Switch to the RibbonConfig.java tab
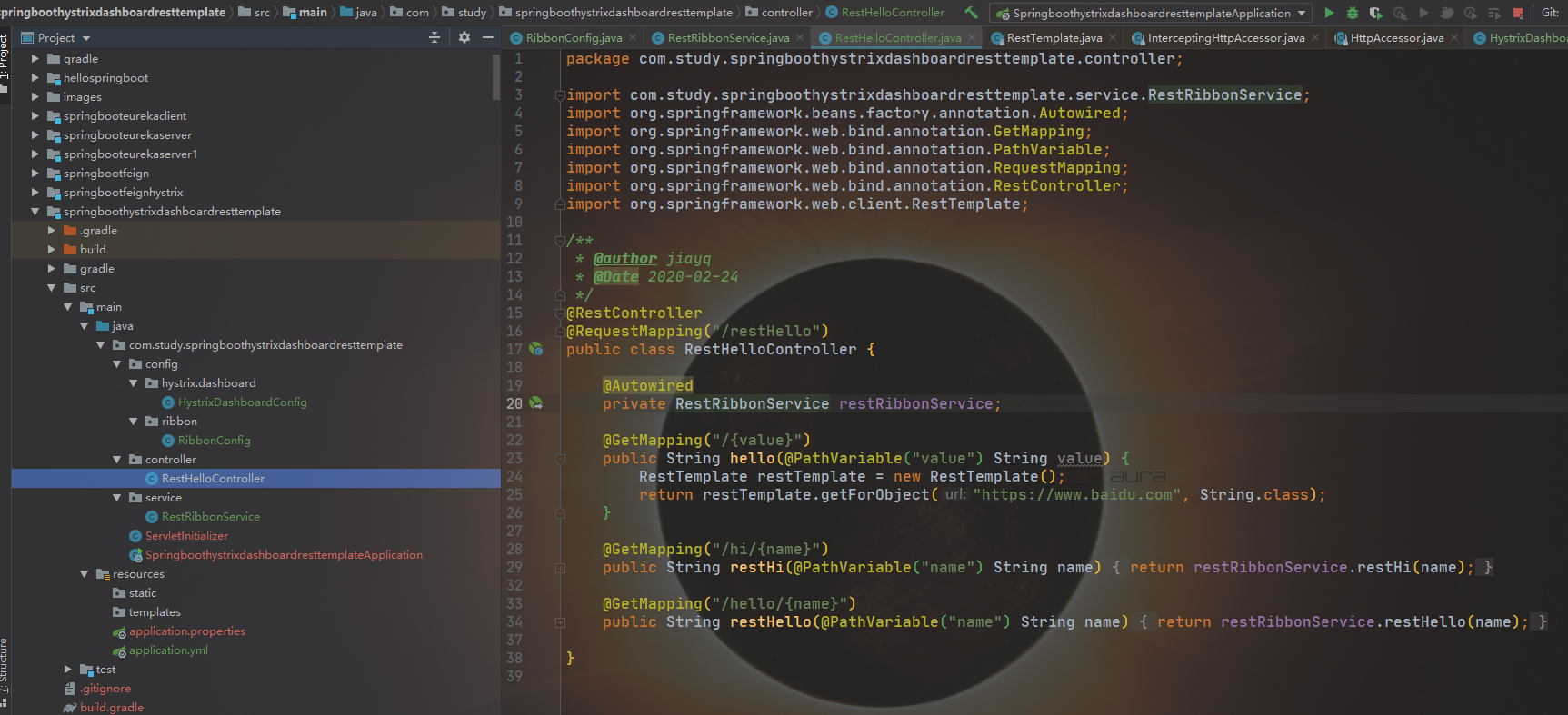 [574, 37]
